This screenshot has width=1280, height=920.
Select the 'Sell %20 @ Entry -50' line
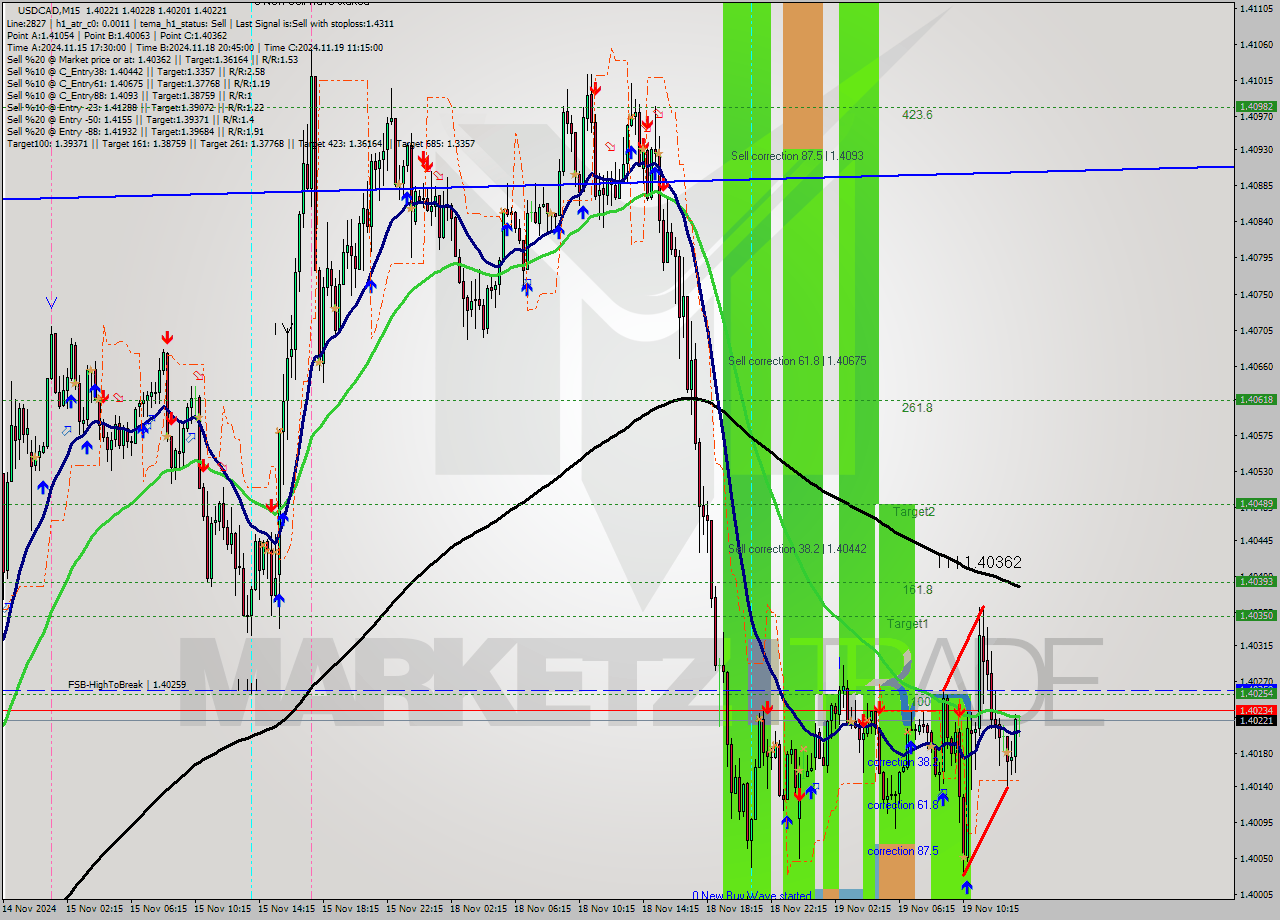(130, 119)
